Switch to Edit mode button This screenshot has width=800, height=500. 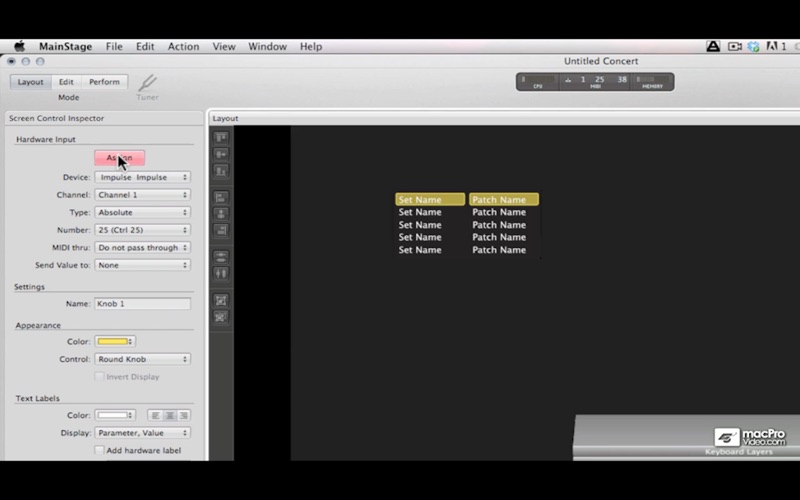click(66, 82)
